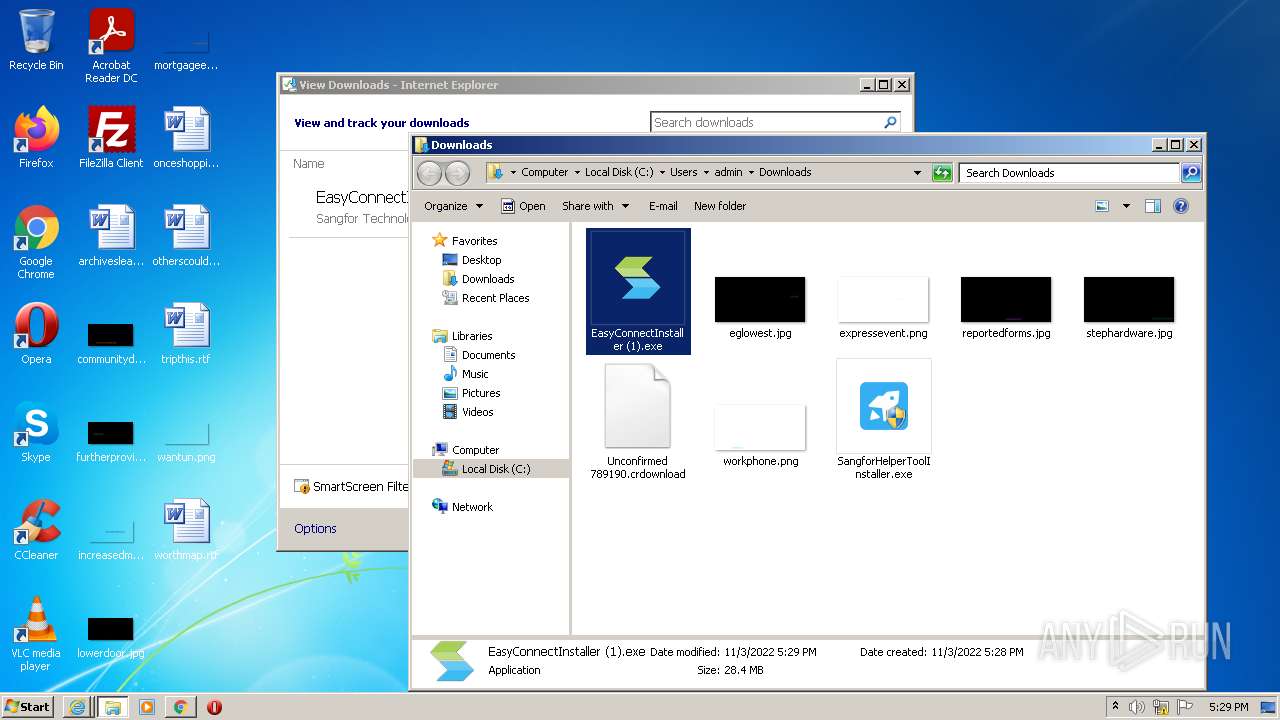Click Windows Explorer taskbar button
1280x720 pixels.
click(x=112, y=707)
